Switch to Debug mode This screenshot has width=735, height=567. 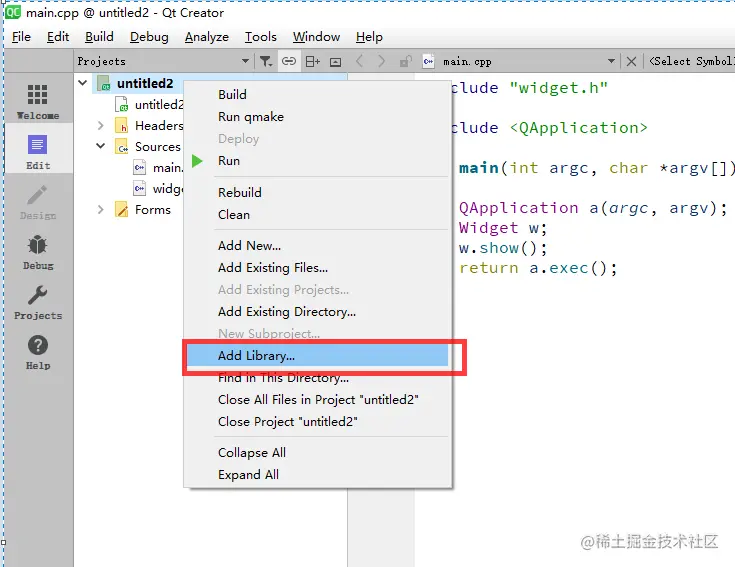38,252
